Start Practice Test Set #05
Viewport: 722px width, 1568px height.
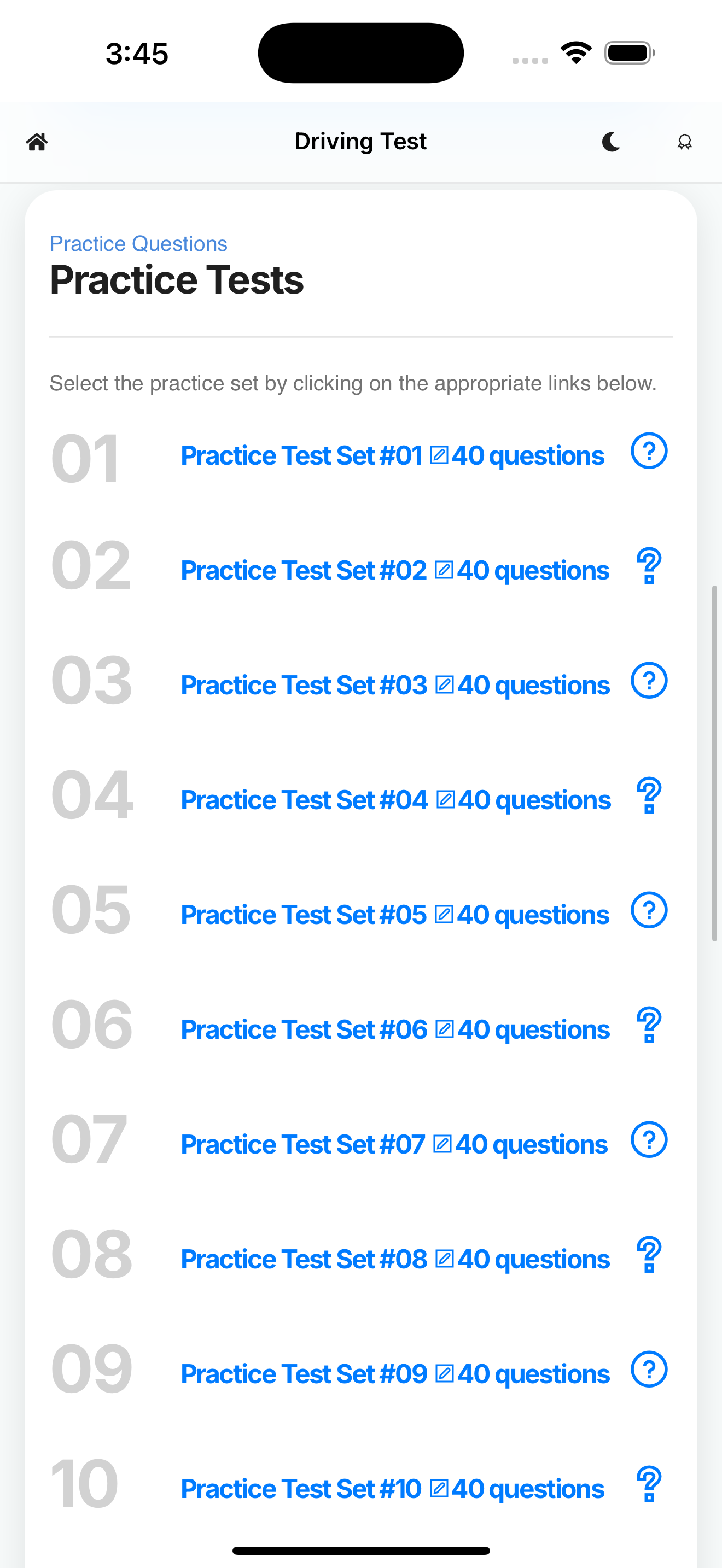pos(395,915)
